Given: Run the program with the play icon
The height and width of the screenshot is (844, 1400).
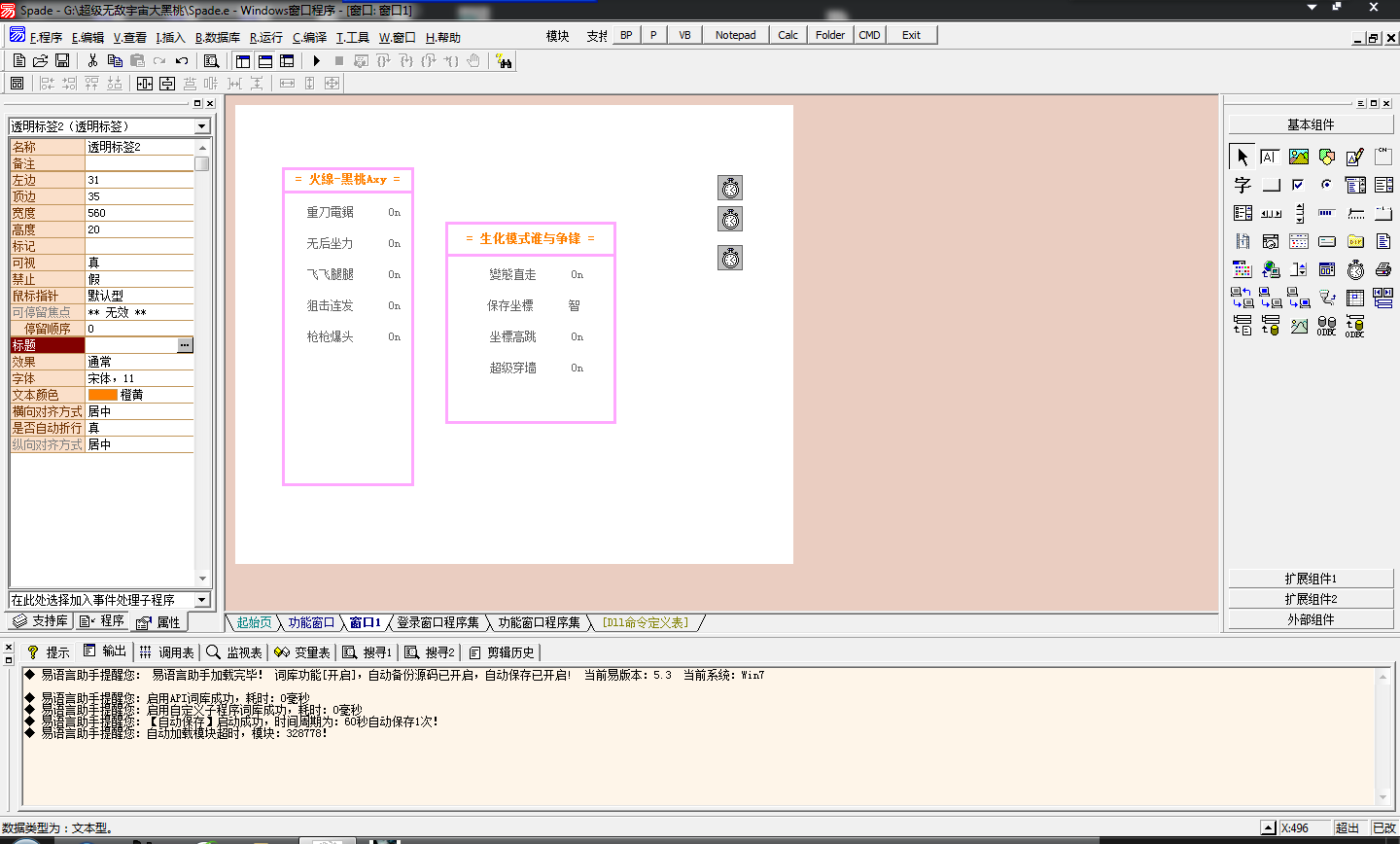Looking at the screenshot, I should pyautogui.click(x=317, y=60).
